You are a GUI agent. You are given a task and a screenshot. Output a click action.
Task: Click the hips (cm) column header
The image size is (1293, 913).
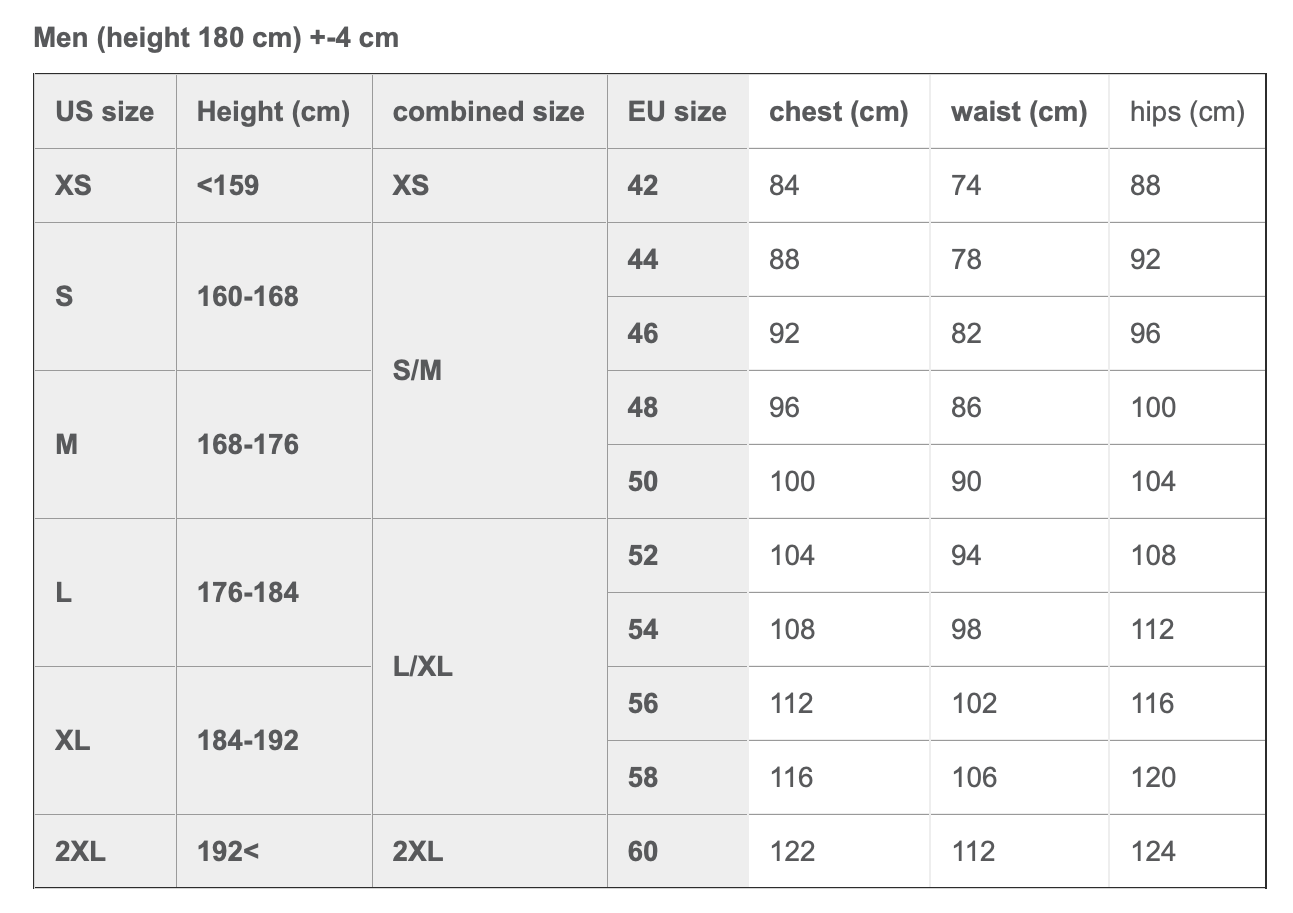(x=1187, y=112)
